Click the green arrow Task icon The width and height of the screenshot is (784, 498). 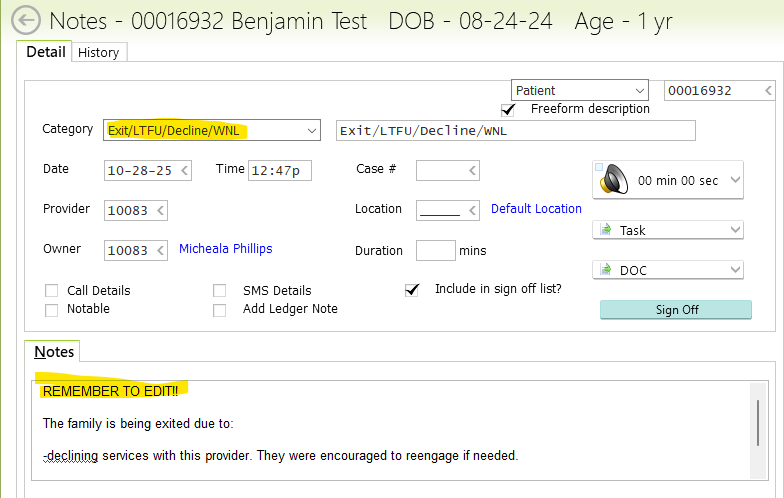(x=606, y=230)
